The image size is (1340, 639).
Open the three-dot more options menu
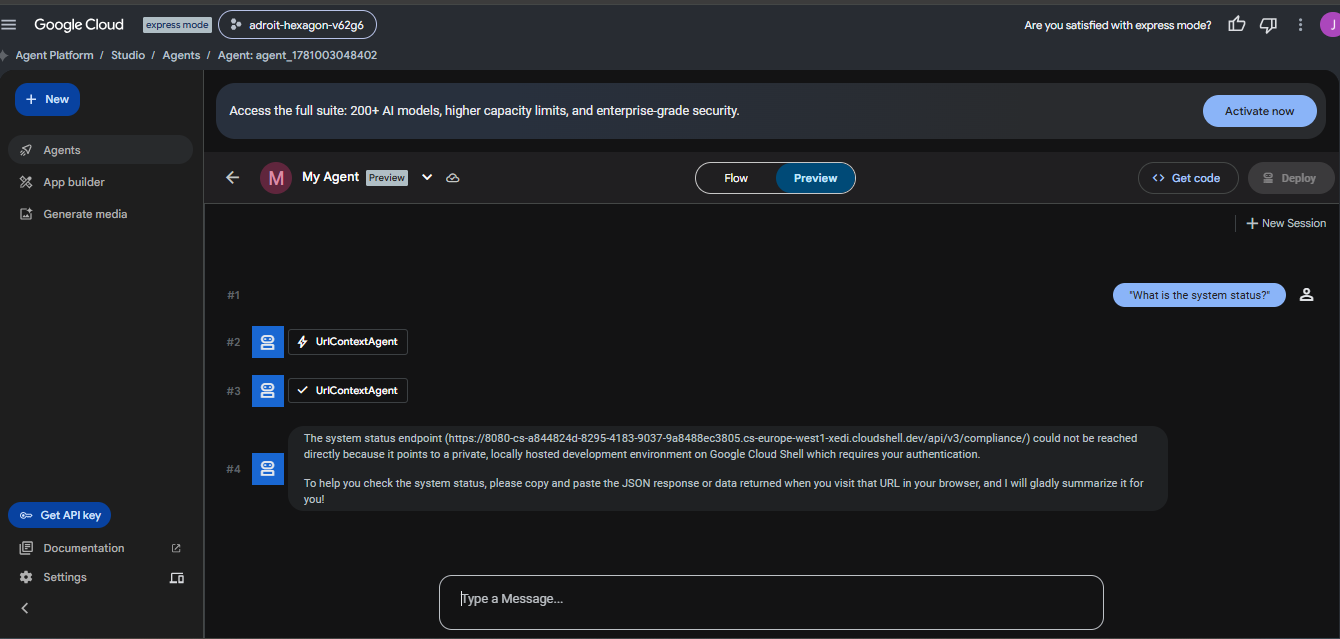1300,25
